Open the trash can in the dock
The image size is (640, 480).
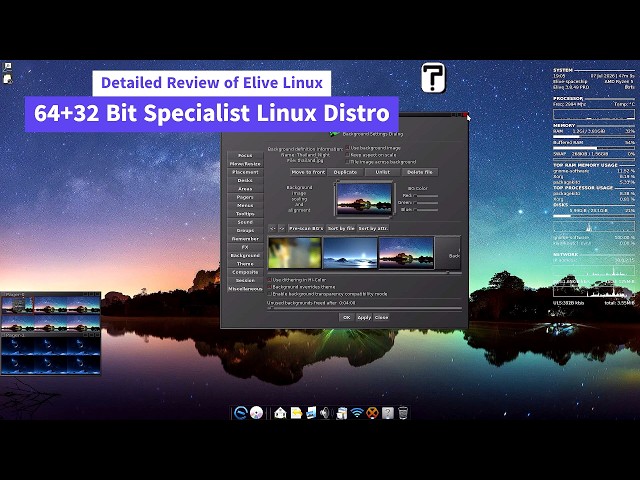(403, 413)
